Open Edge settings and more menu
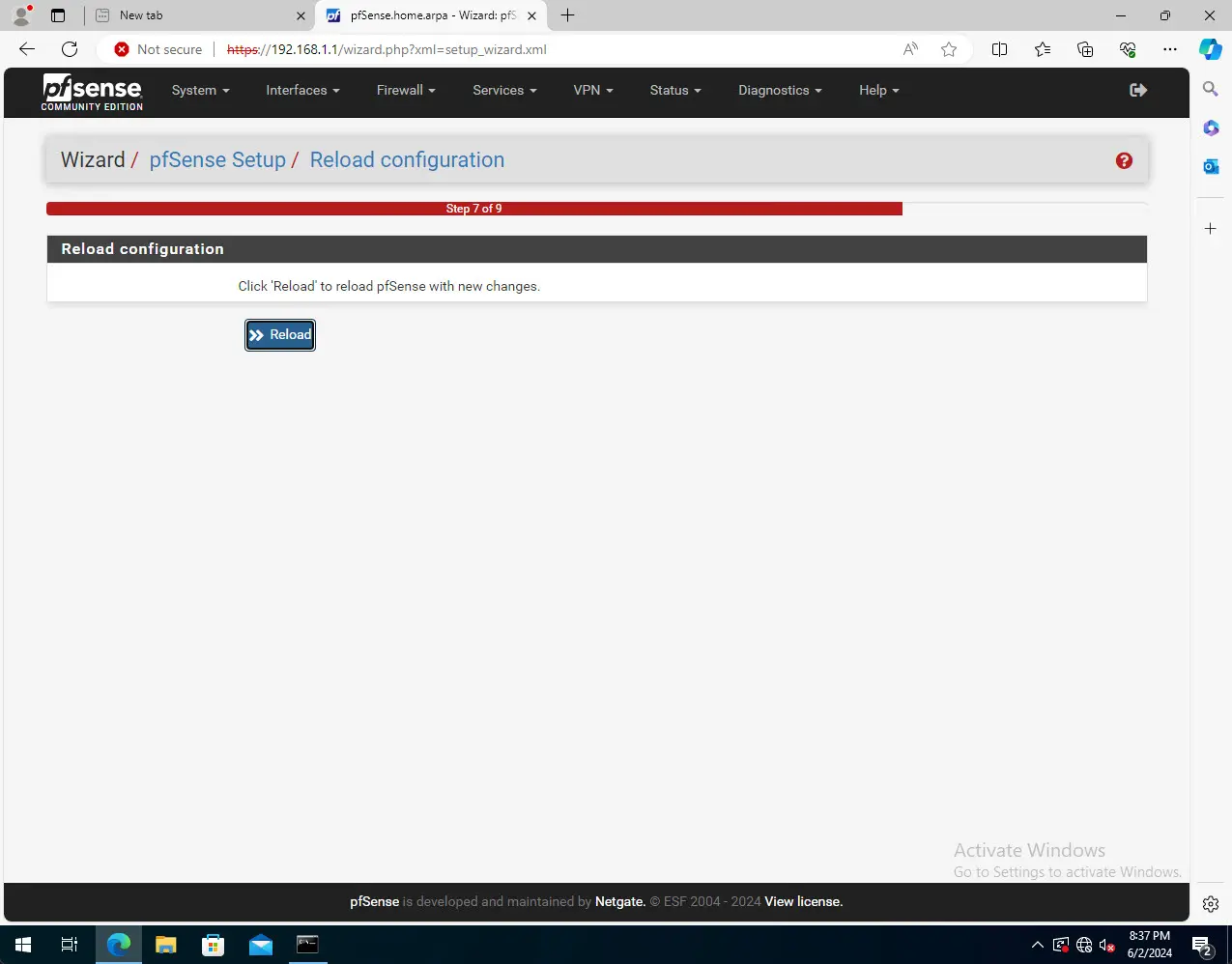 tap(1170, 49)
